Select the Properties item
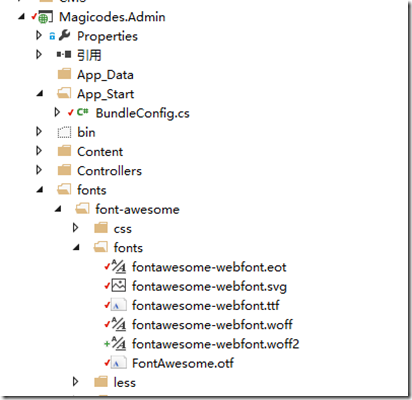412x400 pixels. 107,36
